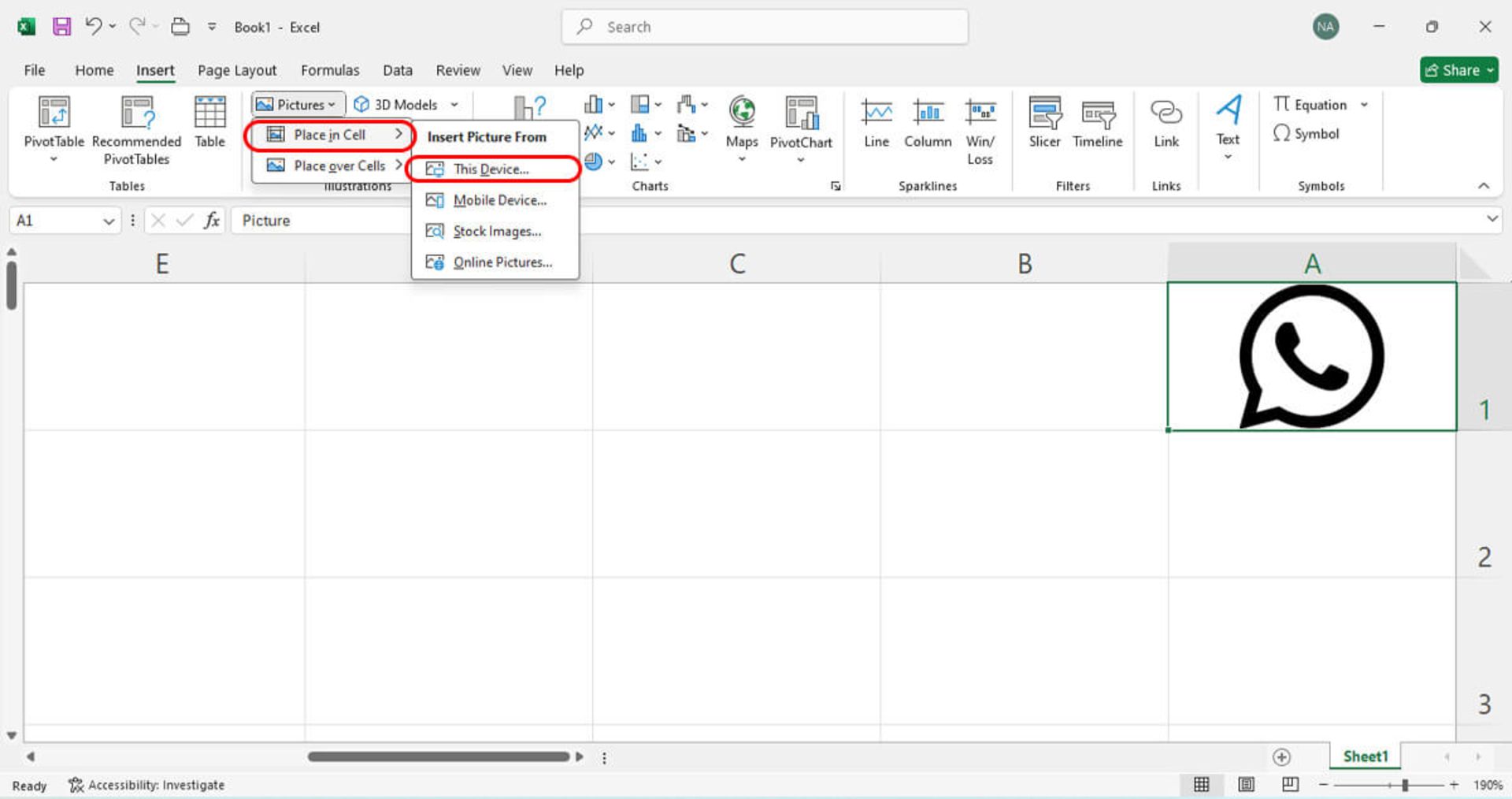The image size is (1512, 799).
Task: Insert a Win/Loss sparkline
Action: tap(980, 131)
